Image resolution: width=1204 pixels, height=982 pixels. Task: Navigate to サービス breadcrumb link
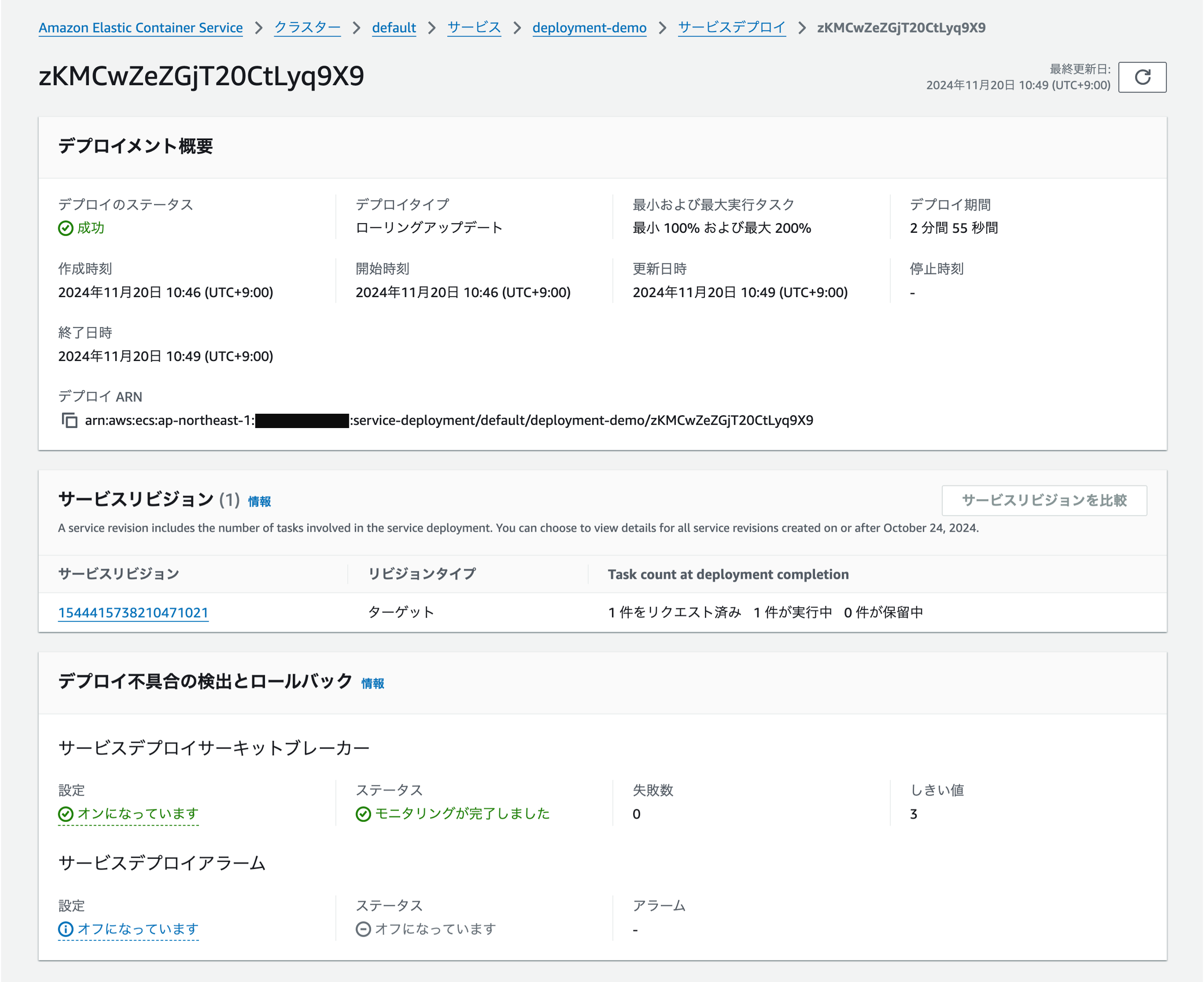coord(474,28)
